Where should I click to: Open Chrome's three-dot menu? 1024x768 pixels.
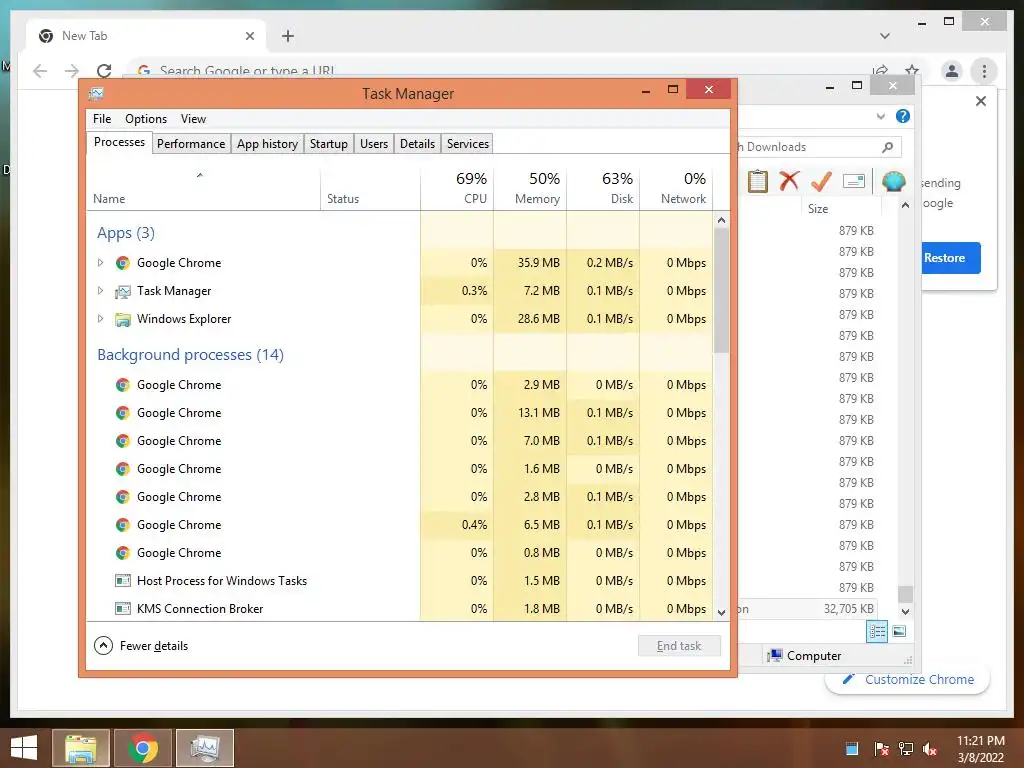984,71
